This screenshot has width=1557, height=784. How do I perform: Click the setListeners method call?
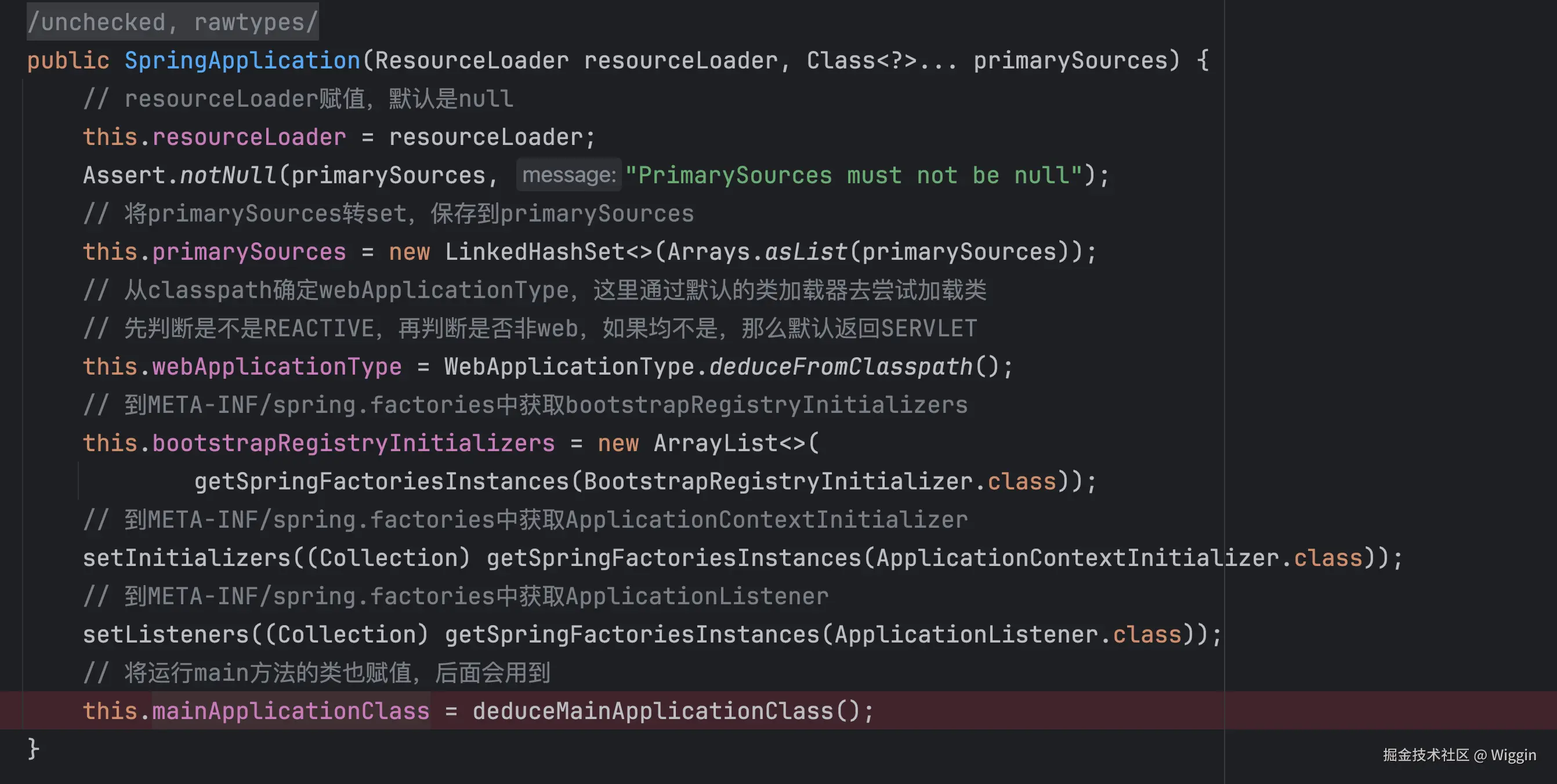[x=165, y=635]
